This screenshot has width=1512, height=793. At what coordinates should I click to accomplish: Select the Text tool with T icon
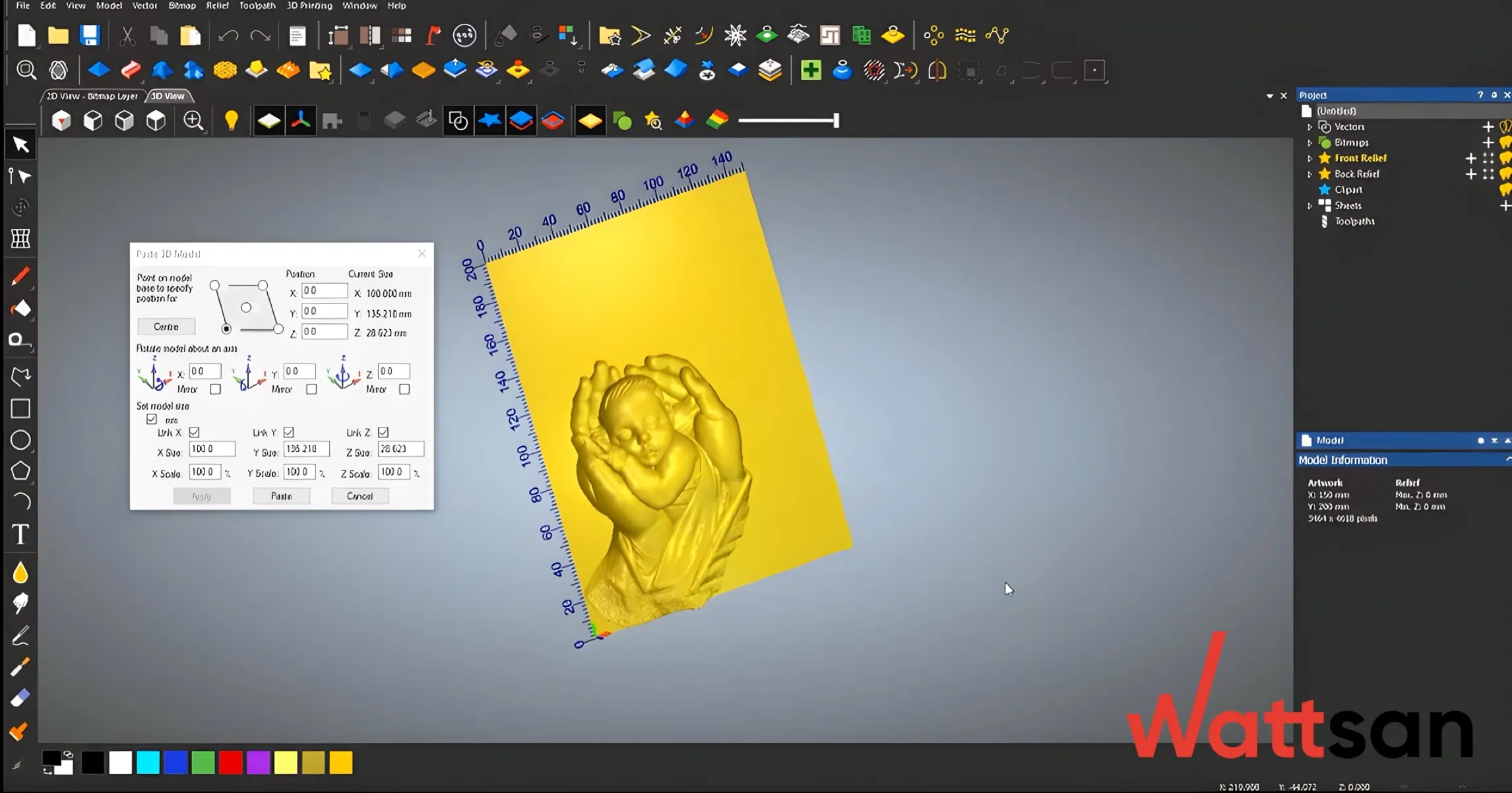click(x=20, y=534)
